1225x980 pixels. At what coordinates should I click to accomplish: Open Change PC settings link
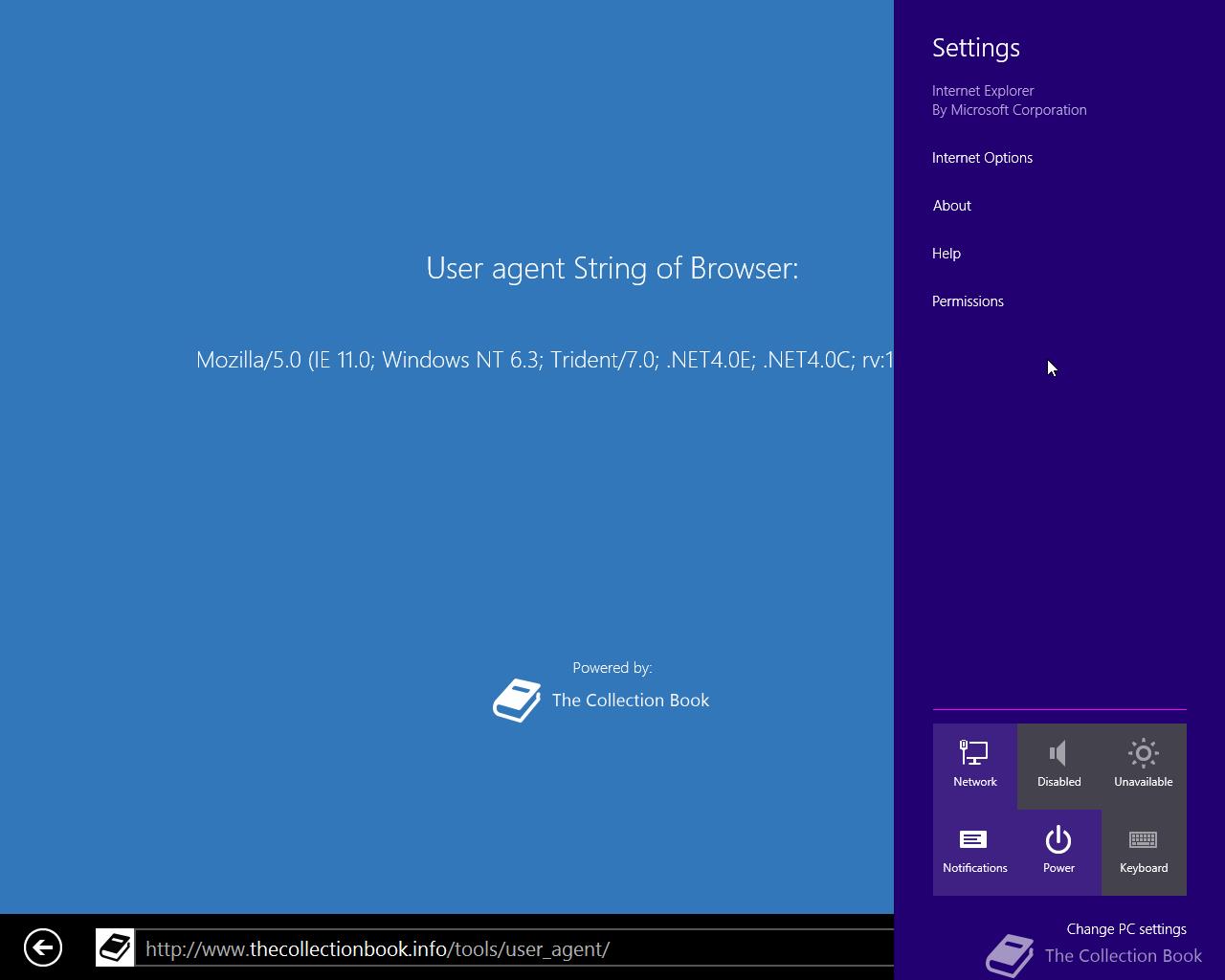coord(1126,929)
